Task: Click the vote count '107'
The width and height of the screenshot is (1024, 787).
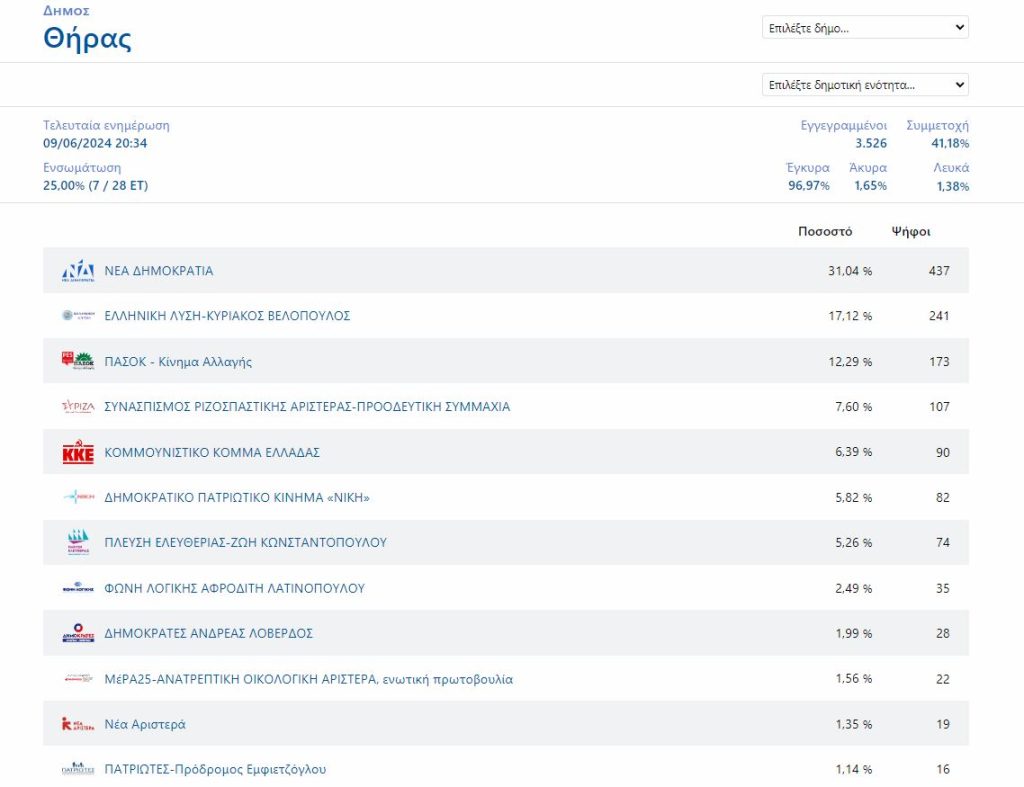Action: (939, 406)
